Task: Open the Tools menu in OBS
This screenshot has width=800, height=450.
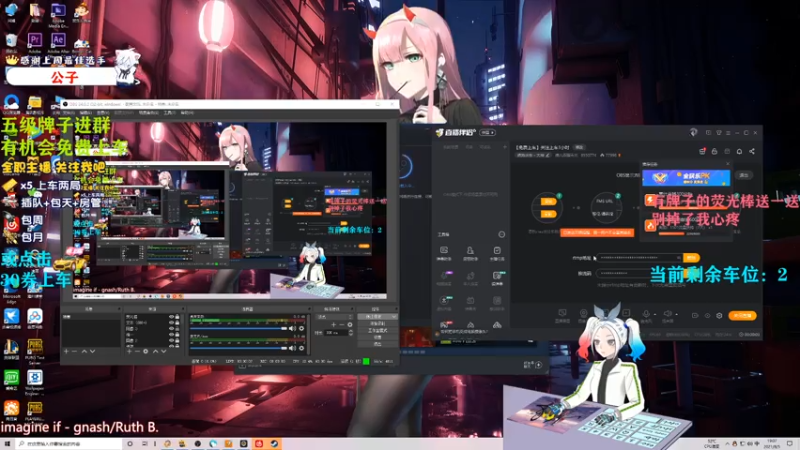Action: click(x=169, y=113)
